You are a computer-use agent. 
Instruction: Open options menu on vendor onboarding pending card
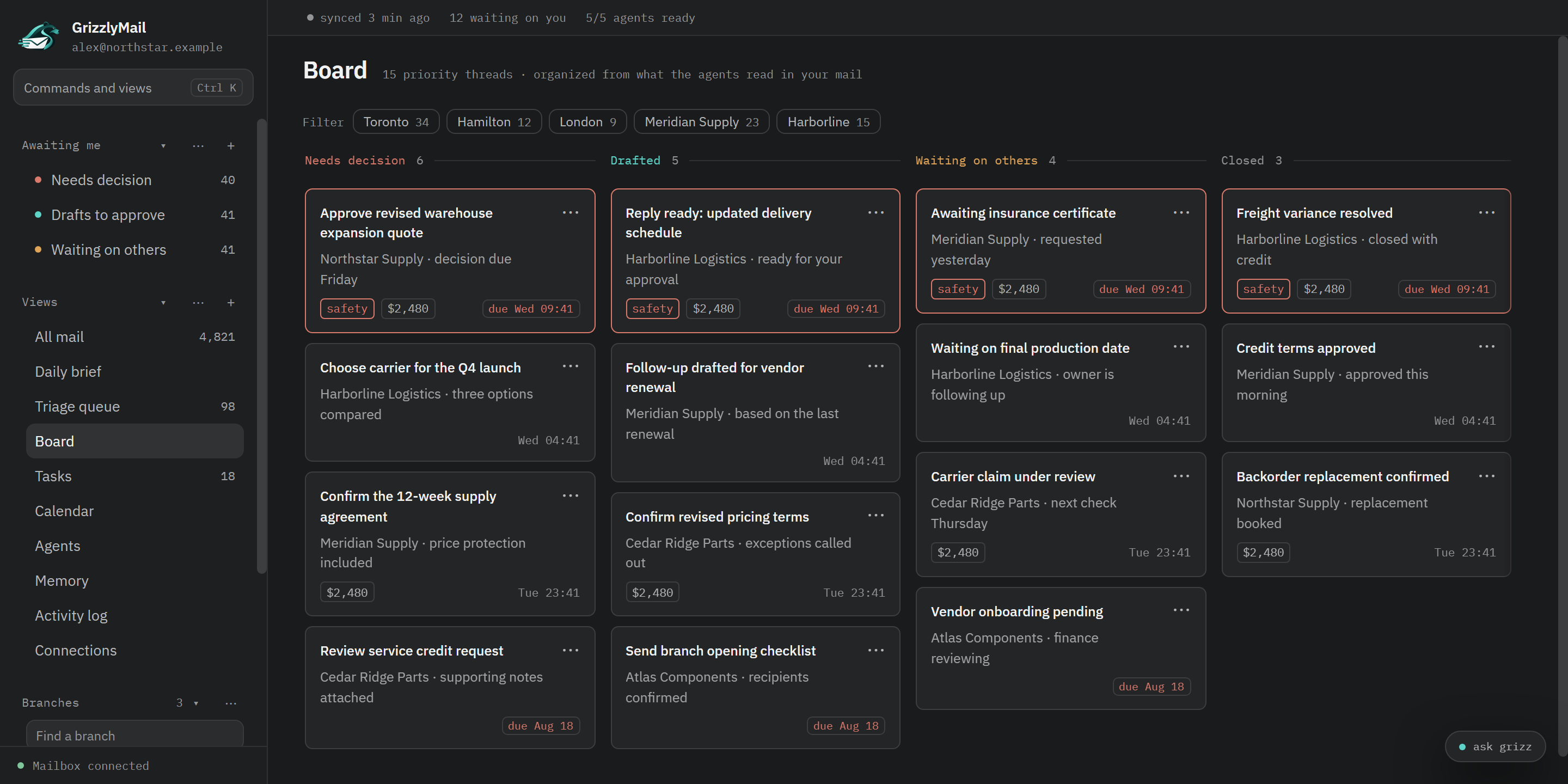pyautogui.click(x=1181, y=610)
